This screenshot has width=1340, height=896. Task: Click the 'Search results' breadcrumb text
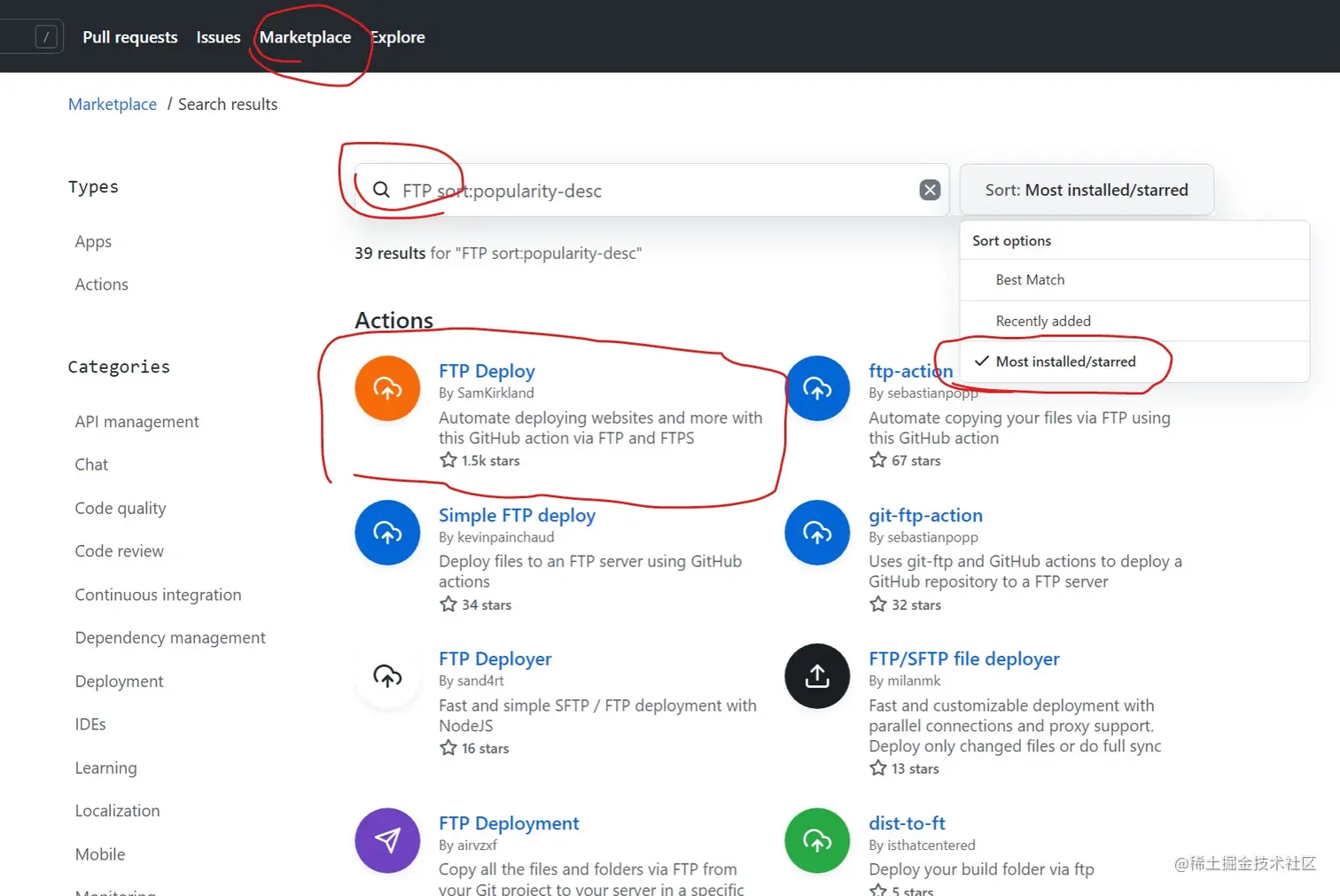pyautogui.click(x=228, y=104)
